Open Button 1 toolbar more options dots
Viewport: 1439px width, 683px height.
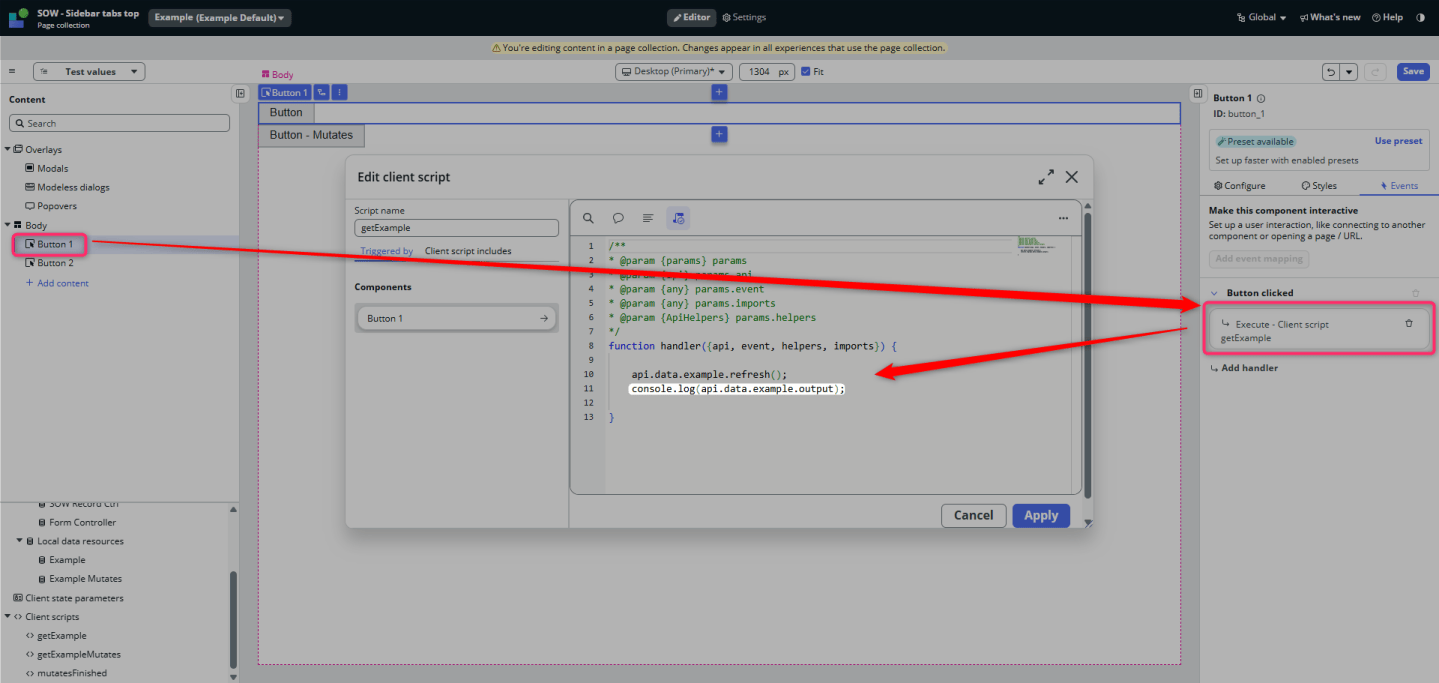(x=339, y=92)
